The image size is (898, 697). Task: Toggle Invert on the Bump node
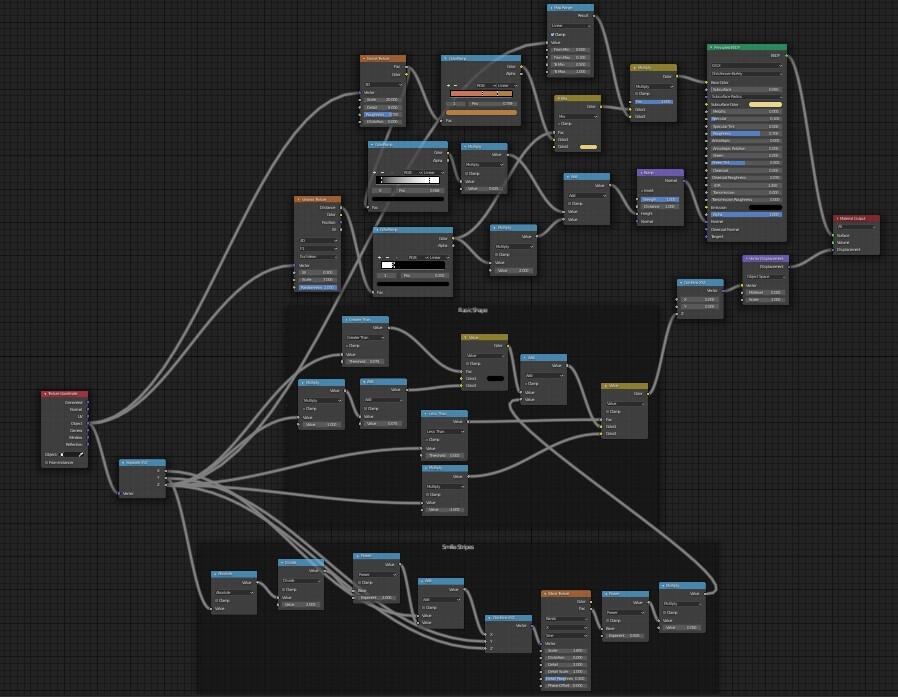pos(642,190)
